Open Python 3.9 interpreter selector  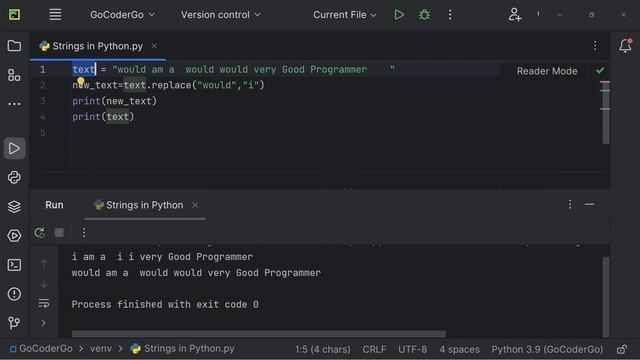point(547,349)
